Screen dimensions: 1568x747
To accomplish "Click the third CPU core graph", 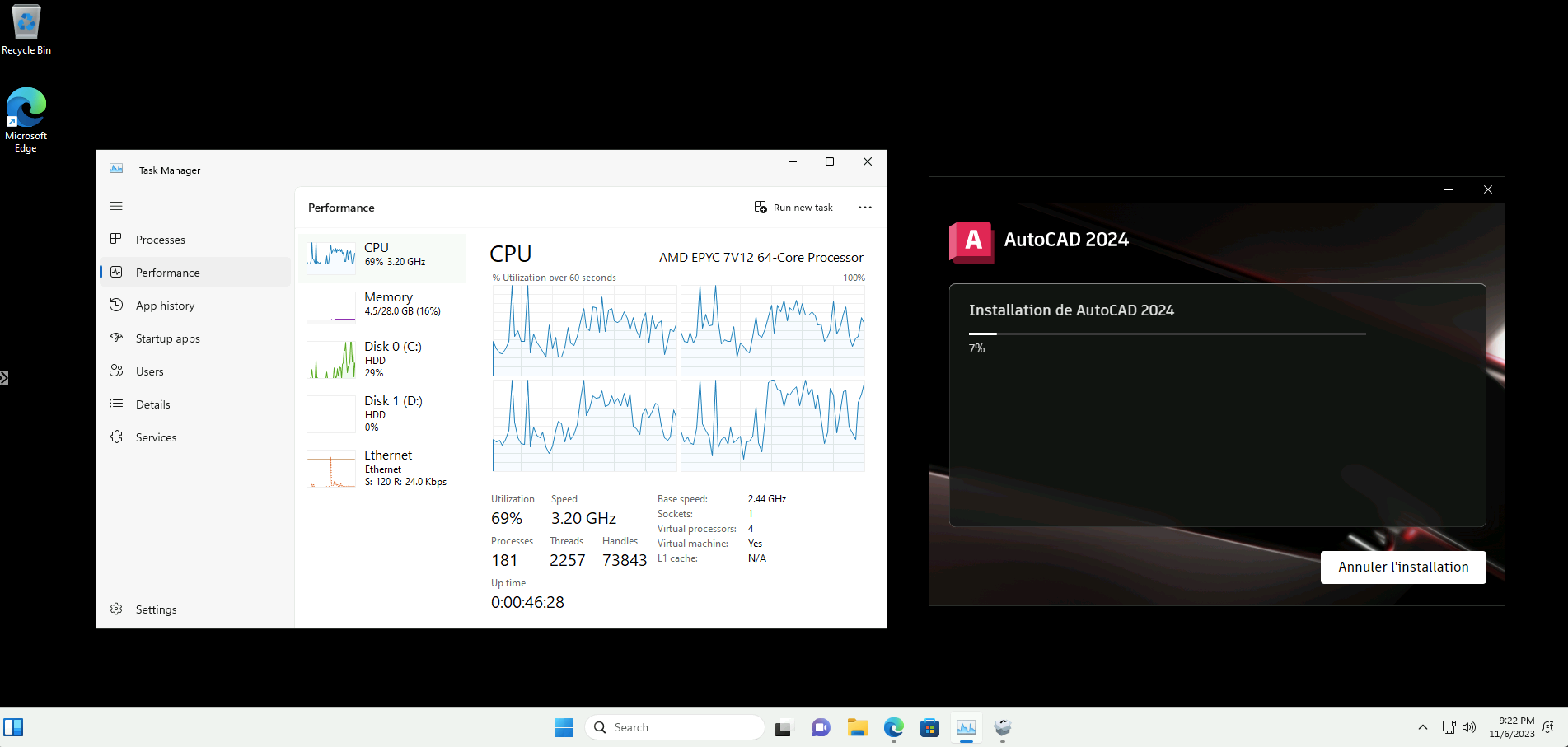I will [584, 426].
